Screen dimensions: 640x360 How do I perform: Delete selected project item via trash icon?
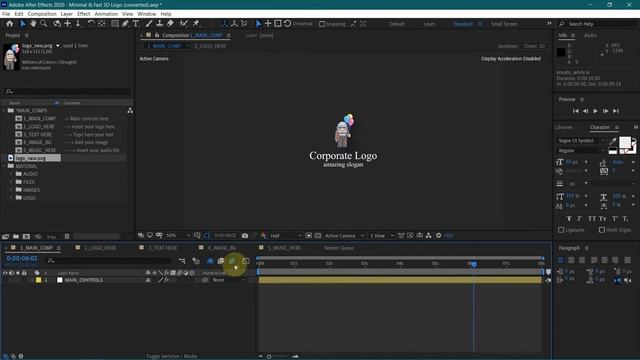tap(67, 236)
